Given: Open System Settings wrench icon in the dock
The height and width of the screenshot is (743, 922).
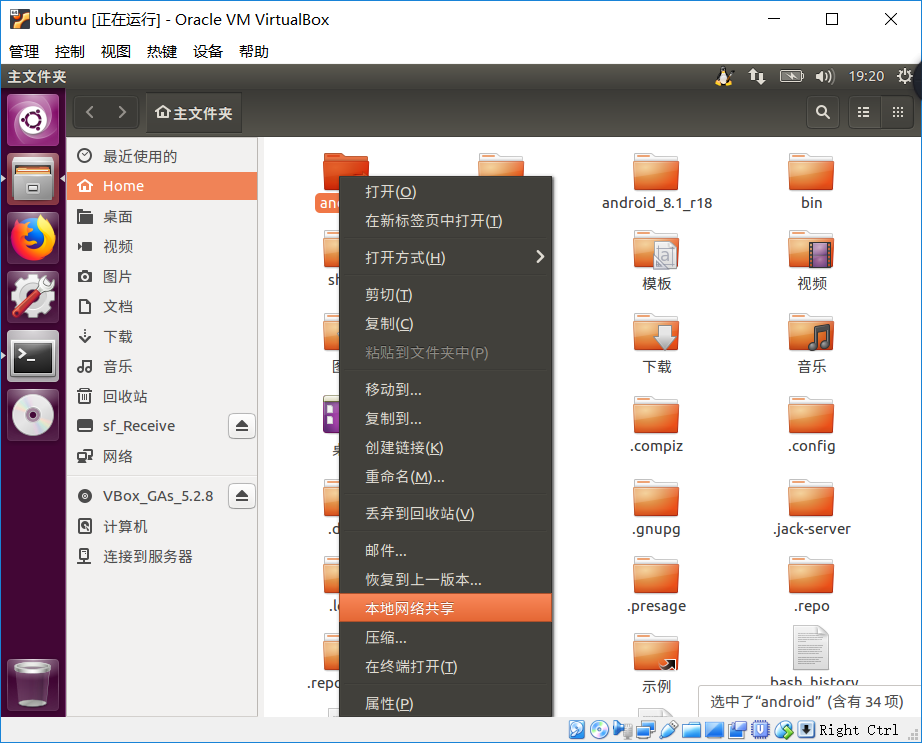Looking at the screenshot, I should click(x=33, y=297).
